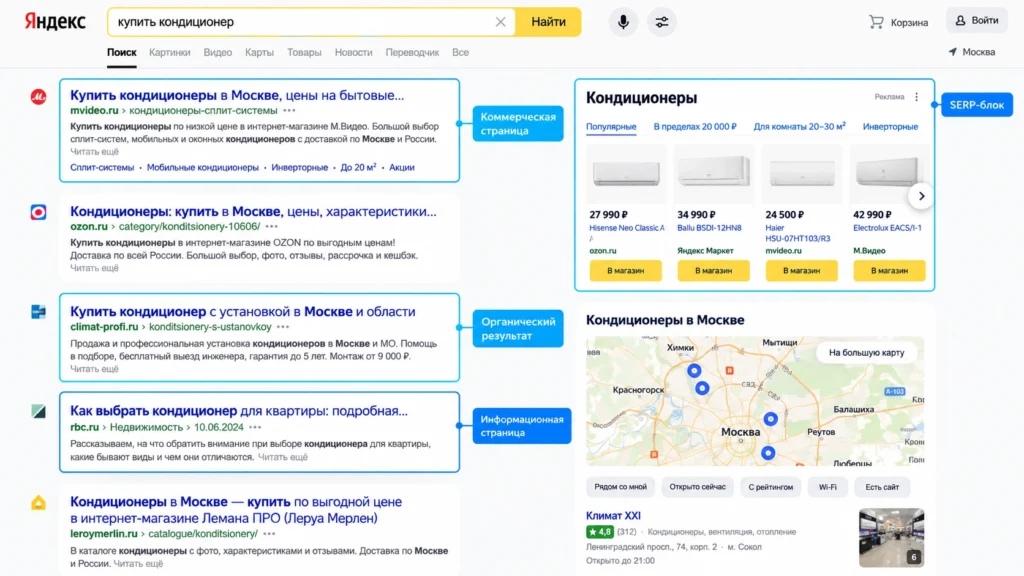
Task: Switch to the Товары tab
Action: tap(304, 52)
